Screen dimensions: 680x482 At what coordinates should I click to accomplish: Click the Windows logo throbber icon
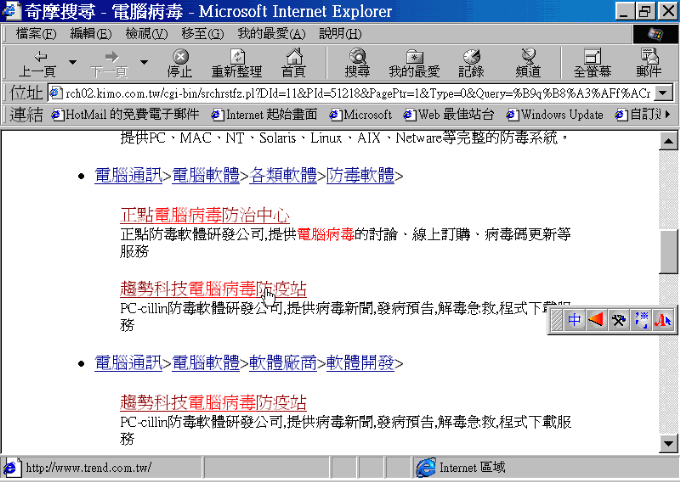[655, 34]
